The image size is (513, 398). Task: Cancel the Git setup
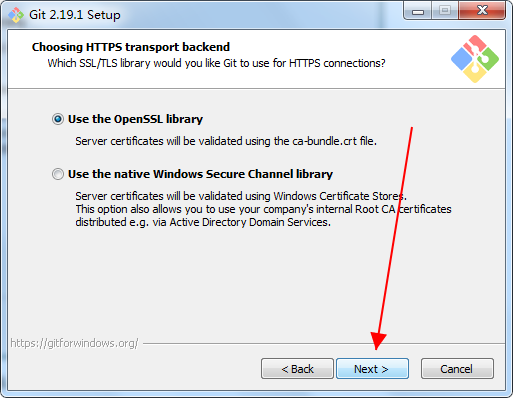click(457, 369)
